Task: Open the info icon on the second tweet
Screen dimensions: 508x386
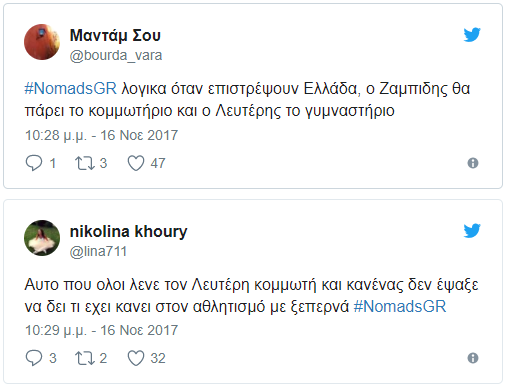Action: [x=473, y=358]
